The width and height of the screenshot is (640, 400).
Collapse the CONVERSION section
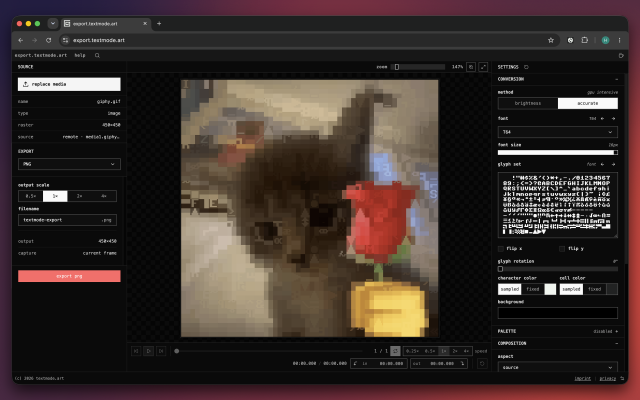(x=616, y=79)
